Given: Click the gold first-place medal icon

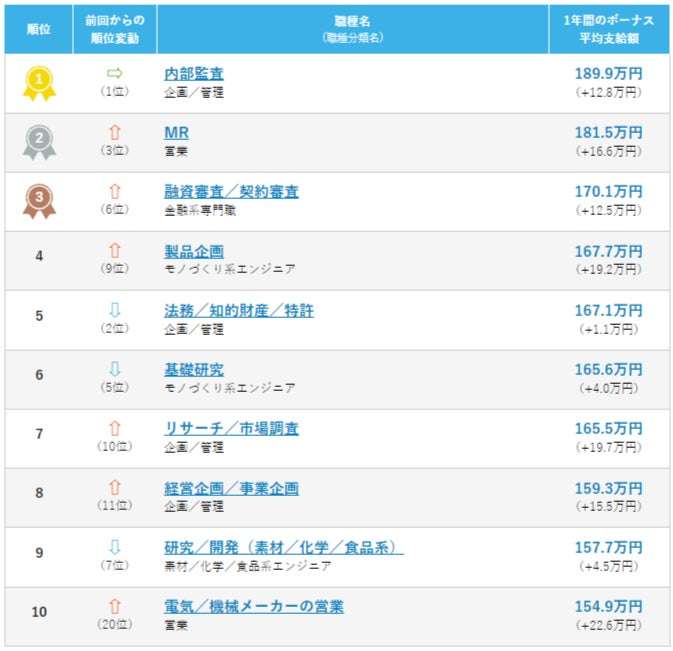Looking at the screenshot, I should point(39,83).
